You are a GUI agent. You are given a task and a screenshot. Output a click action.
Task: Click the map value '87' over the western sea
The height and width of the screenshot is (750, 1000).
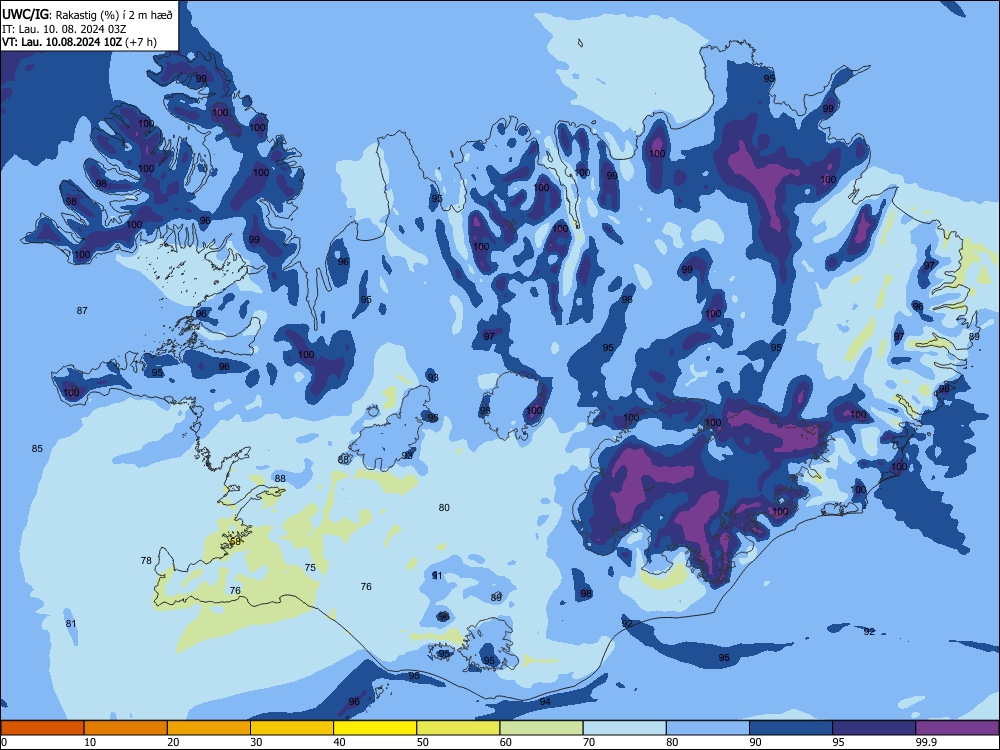coord(82,311)
